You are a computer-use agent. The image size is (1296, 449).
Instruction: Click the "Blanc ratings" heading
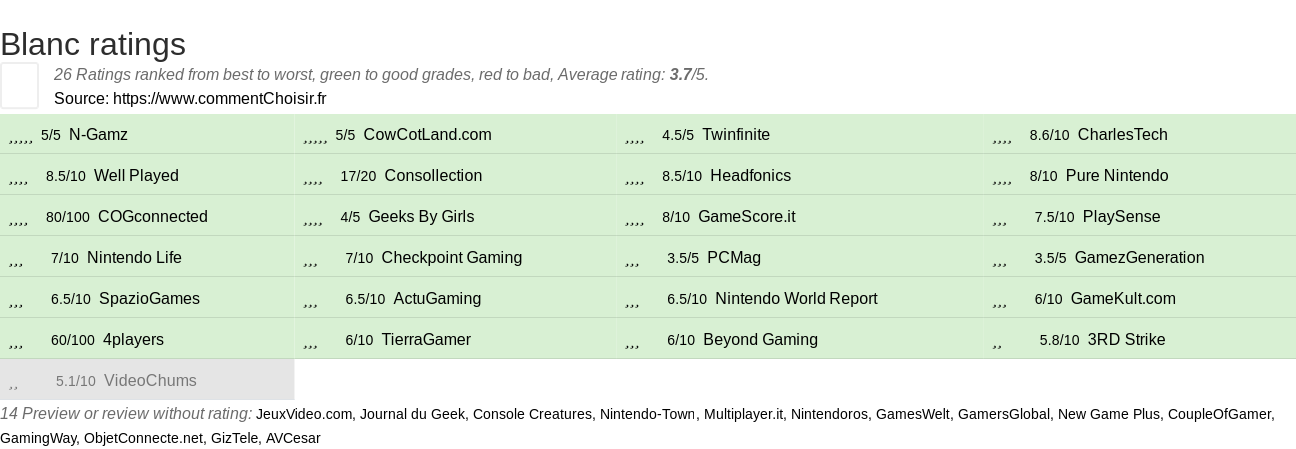93,44
